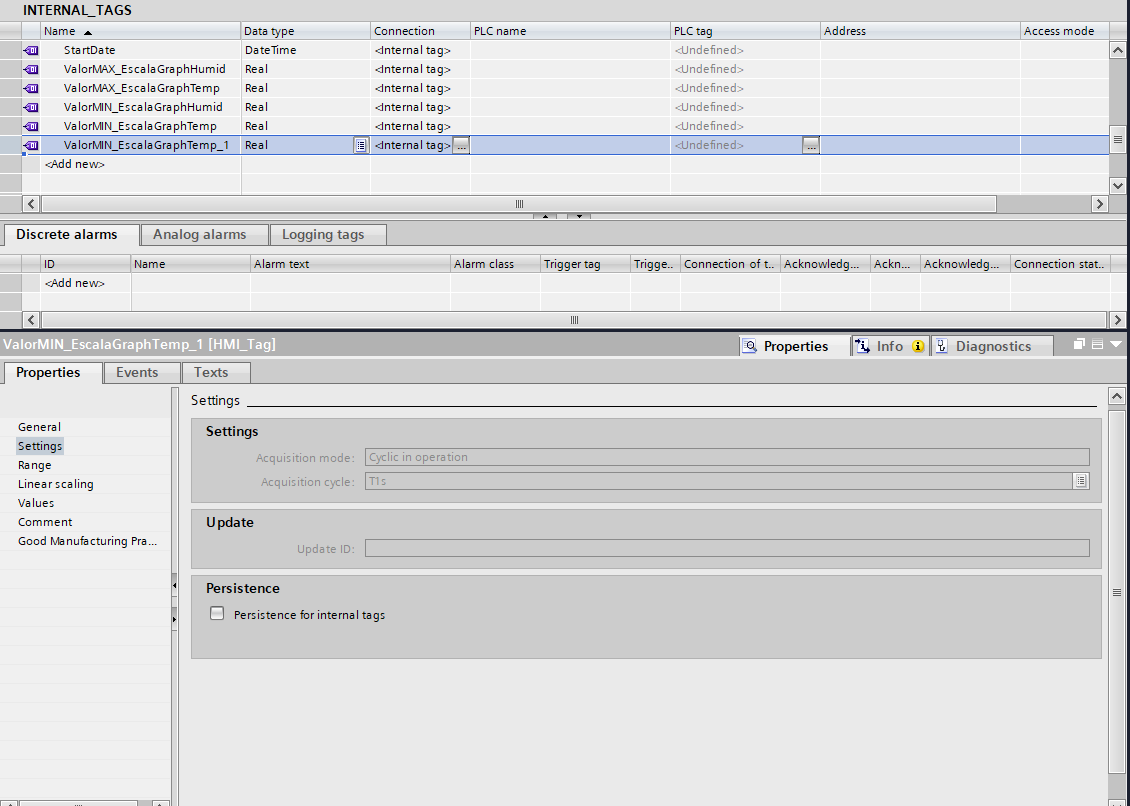Open the Diagnostics tab in the inspector
Screen dimensions: 1130x806
992,346
